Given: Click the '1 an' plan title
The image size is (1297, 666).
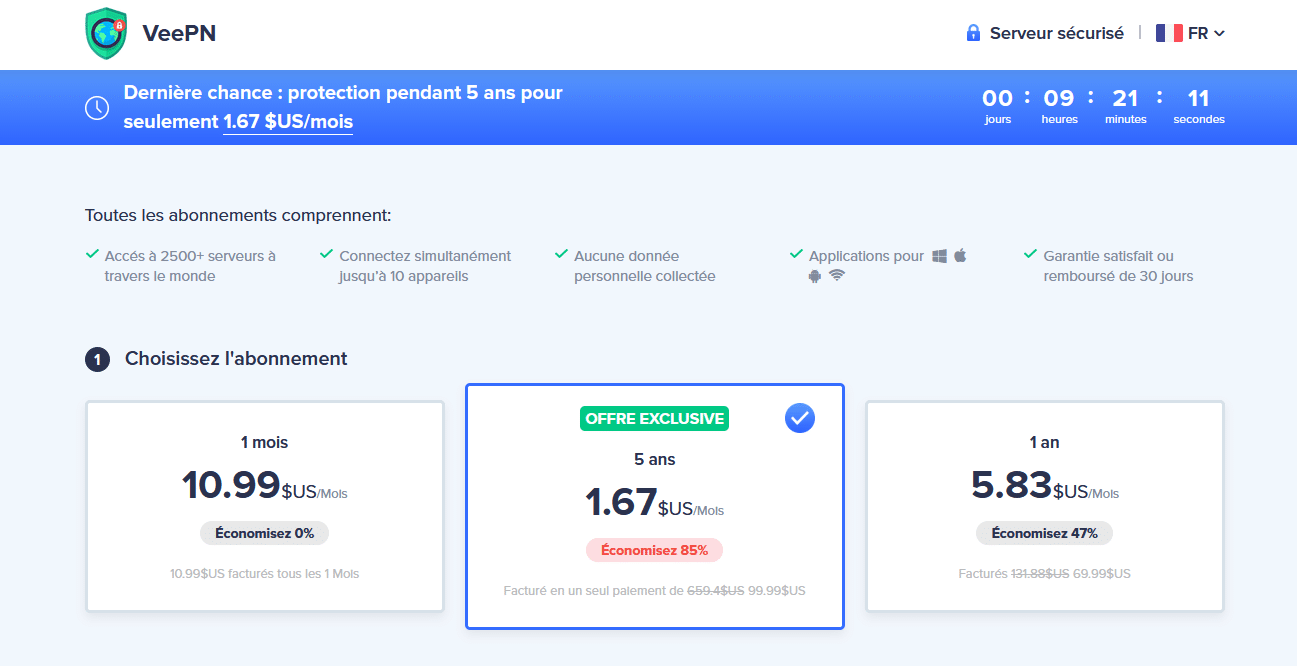Looking at the screenshot, I should (x=1044, y=442).
